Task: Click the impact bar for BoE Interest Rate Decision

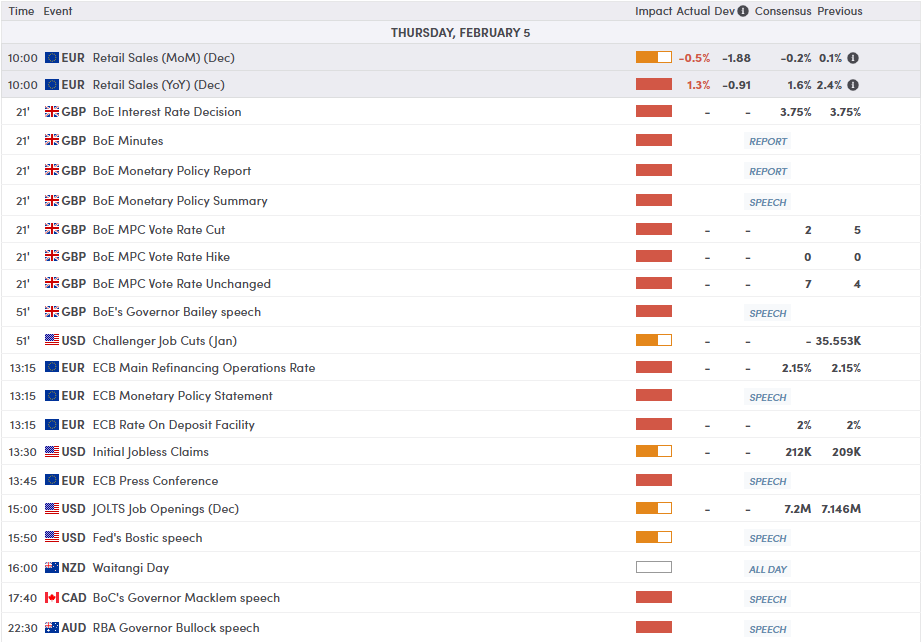Action: (x=653, y=111)
